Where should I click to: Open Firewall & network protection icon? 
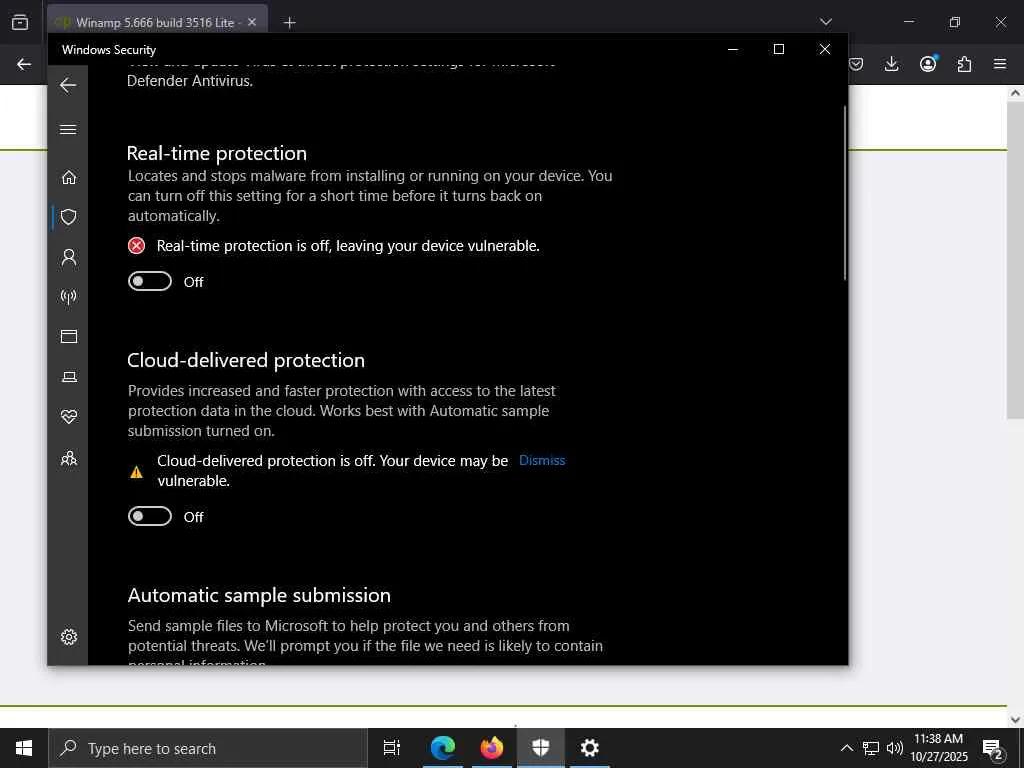pyautogui.click(x=69, y=296)
